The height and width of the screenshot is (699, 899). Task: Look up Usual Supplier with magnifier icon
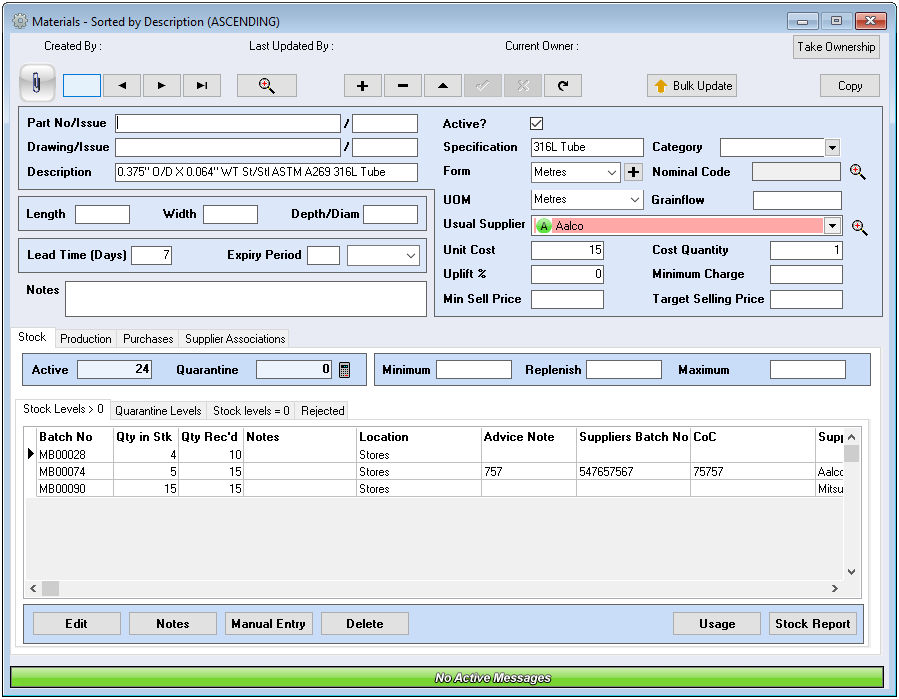tap(859, 227)
